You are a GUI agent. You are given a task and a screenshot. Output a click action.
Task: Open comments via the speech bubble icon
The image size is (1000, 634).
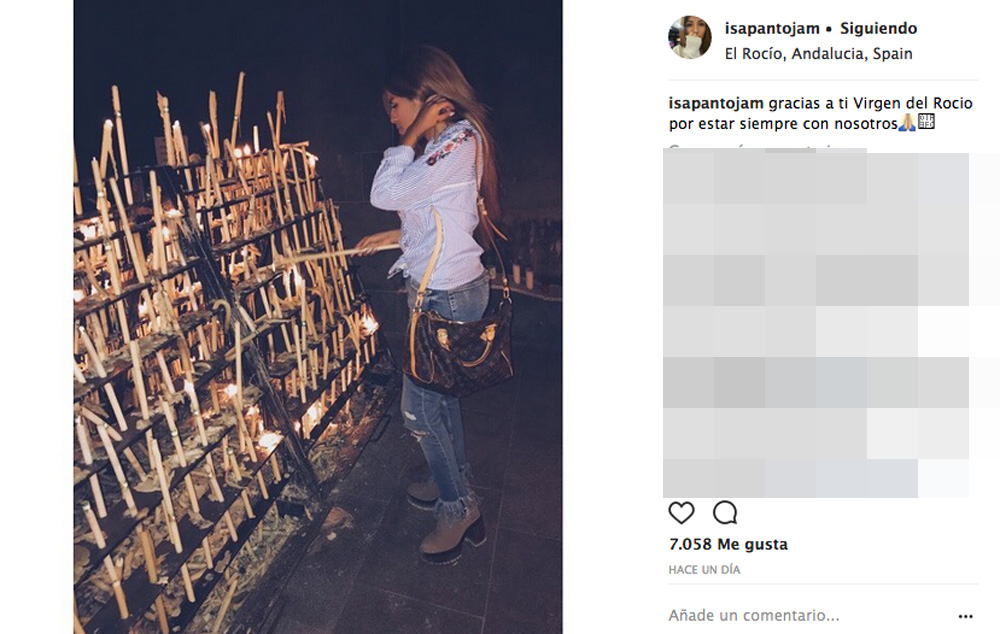tap(725, 512)
